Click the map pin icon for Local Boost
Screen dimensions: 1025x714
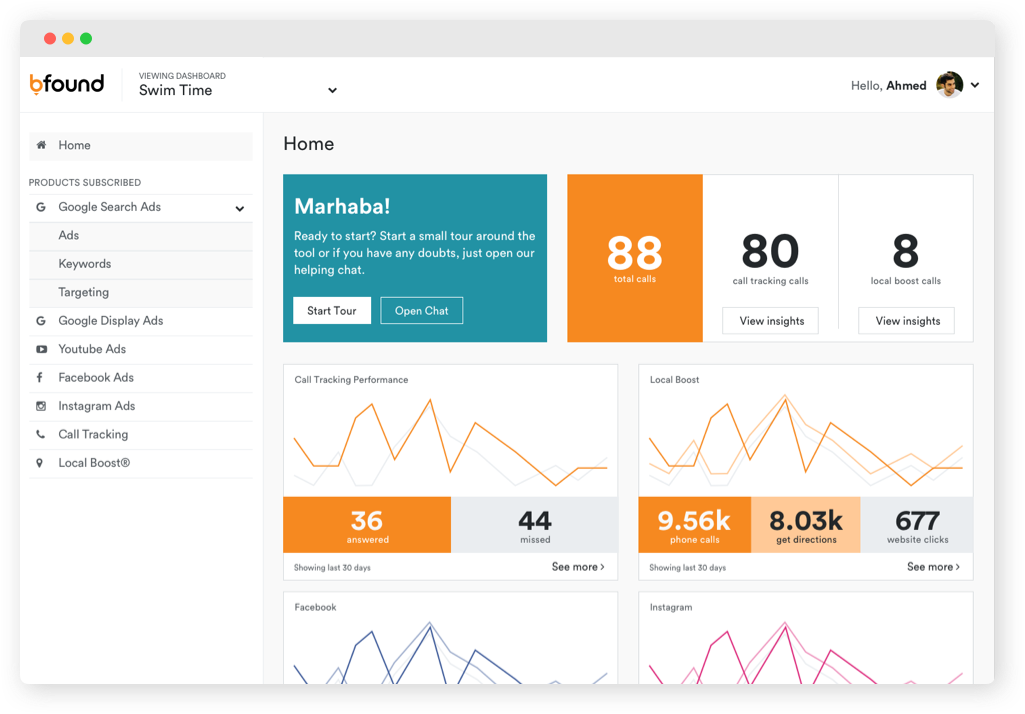tap(40, 463)
